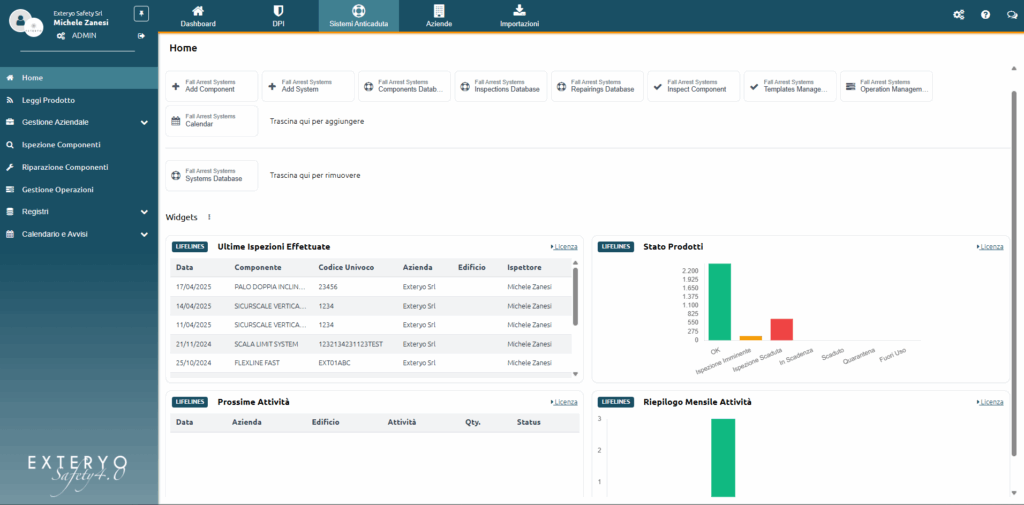
Task: Click the Add Component shortcut tile
Action: 212,86
